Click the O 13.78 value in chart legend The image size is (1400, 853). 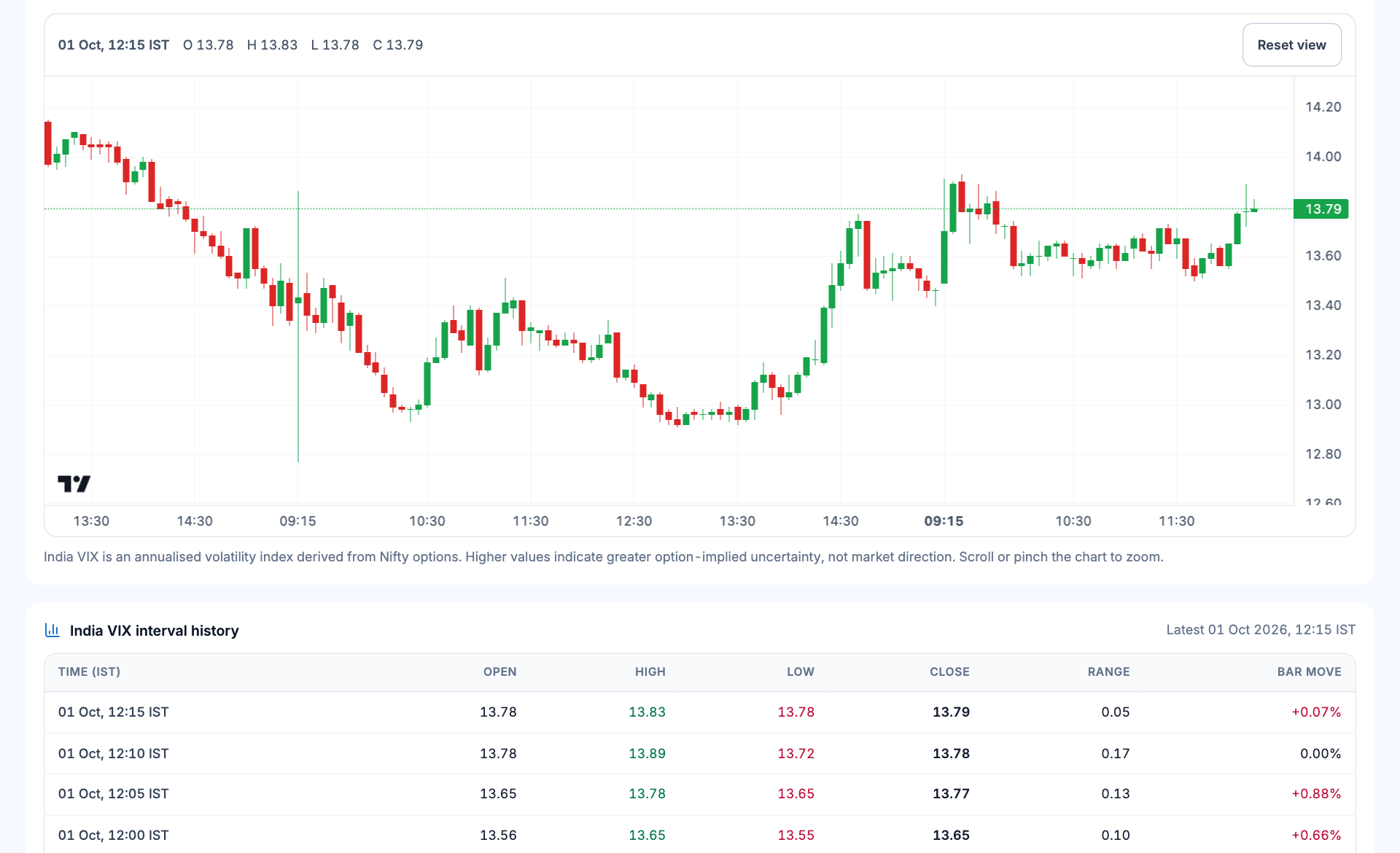tap(208, 45)
